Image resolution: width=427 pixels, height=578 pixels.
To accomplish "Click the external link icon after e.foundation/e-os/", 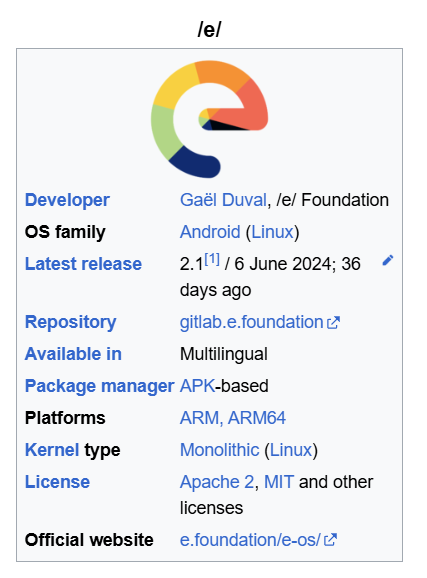I will click(x=330, y=540).
